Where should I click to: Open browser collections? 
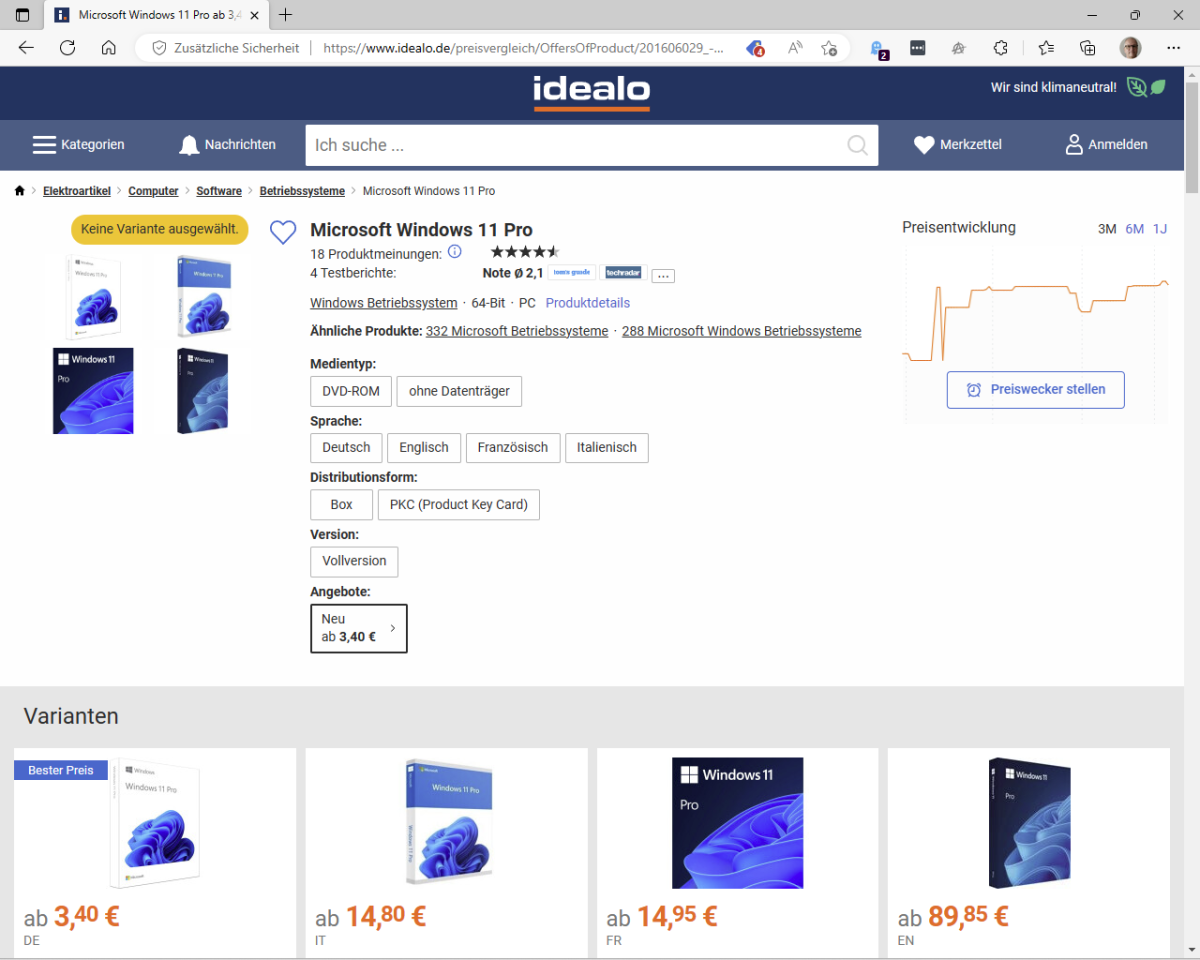1088,47
